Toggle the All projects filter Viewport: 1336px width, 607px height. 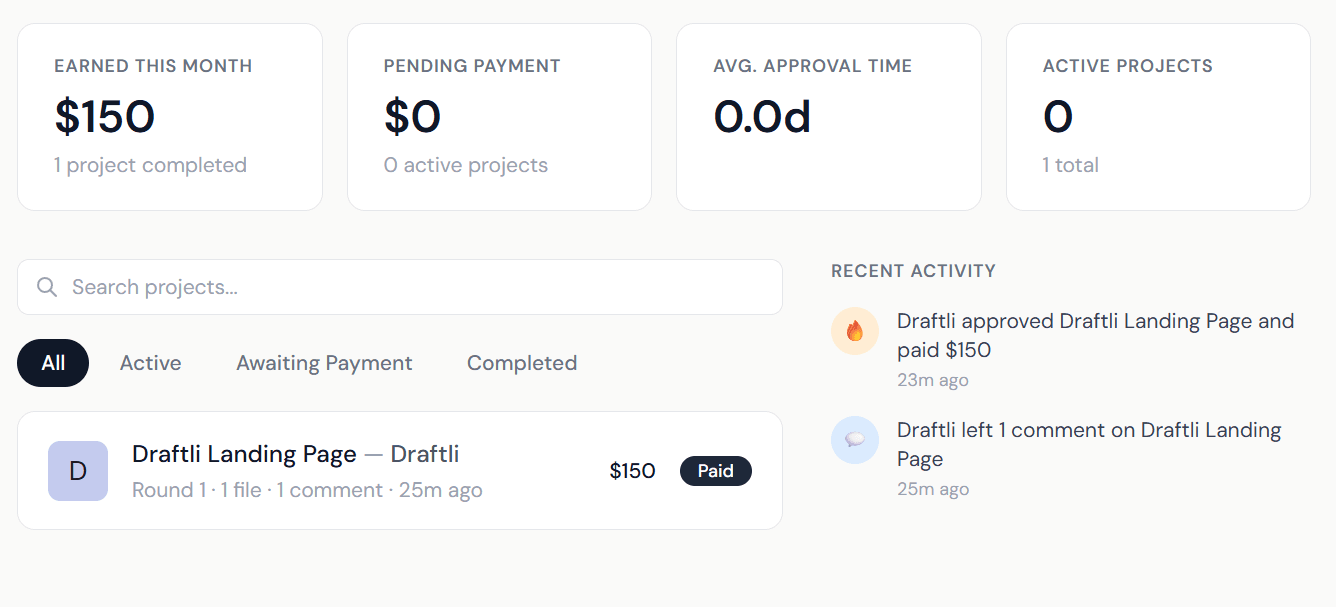[52, 362]
